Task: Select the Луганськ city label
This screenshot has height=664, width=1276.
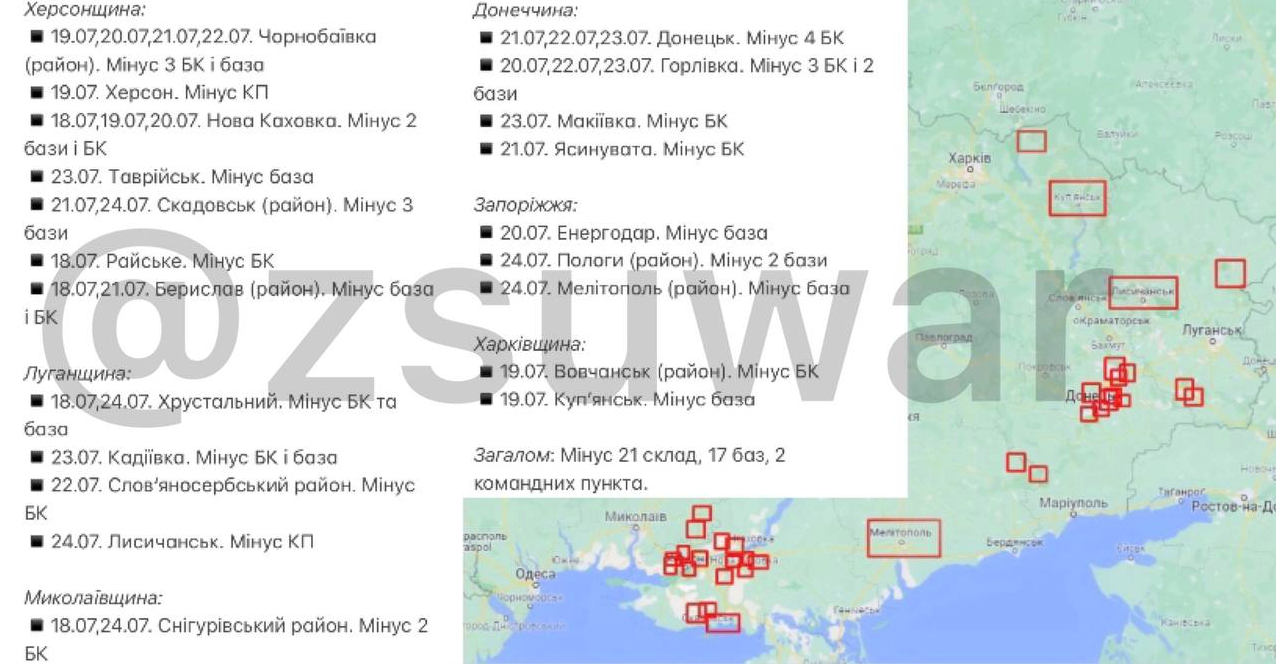Action: [x=1211, y=329]
